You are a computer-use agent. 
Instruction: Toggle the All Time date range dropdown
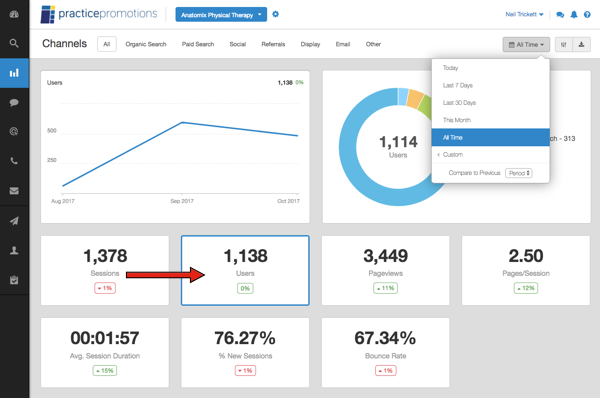click(526, 44)
